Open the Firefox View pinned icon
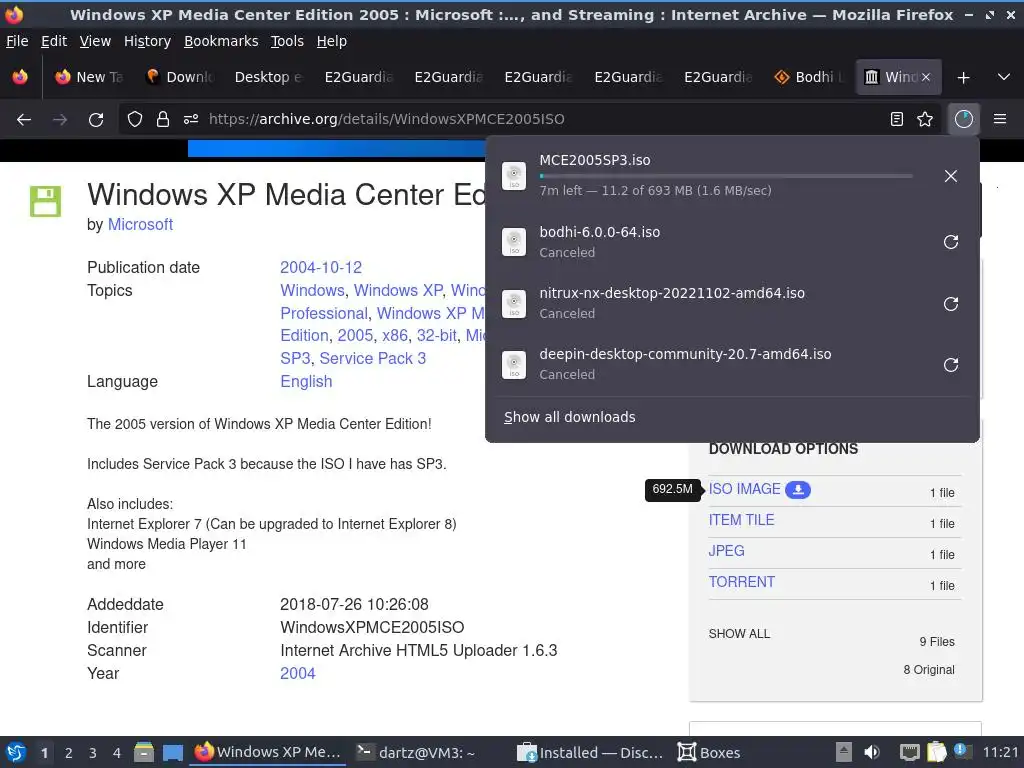 point(20,78)
